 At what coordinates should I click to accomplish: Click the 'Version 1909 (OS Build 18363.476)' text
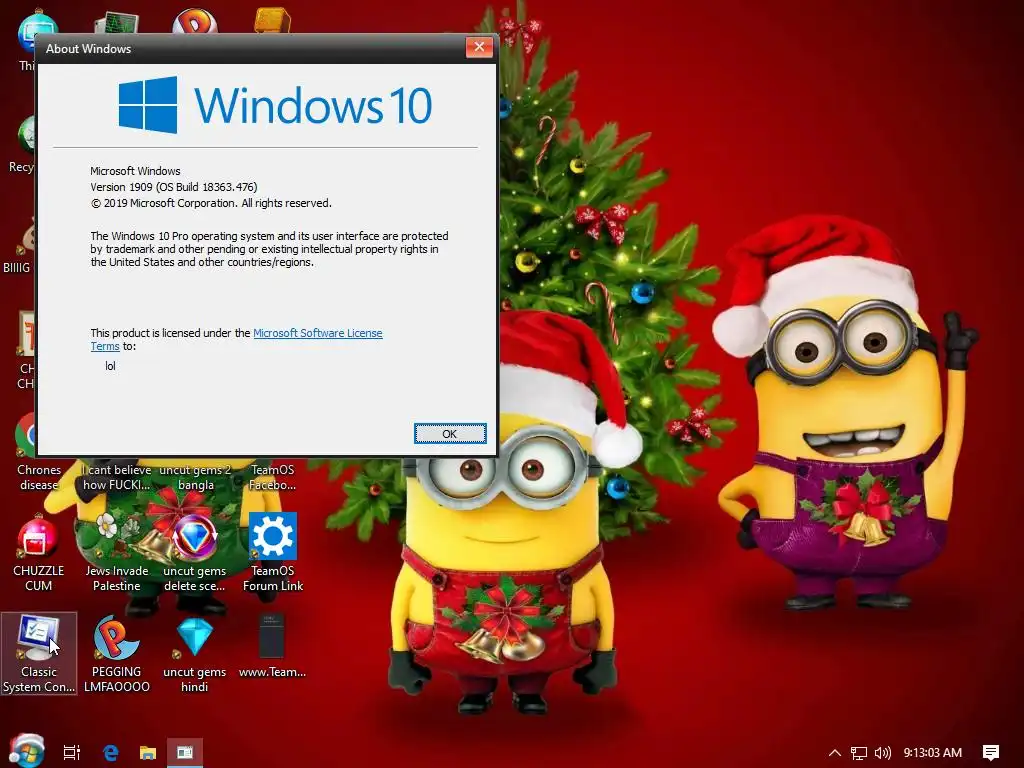tap(174, 187)
